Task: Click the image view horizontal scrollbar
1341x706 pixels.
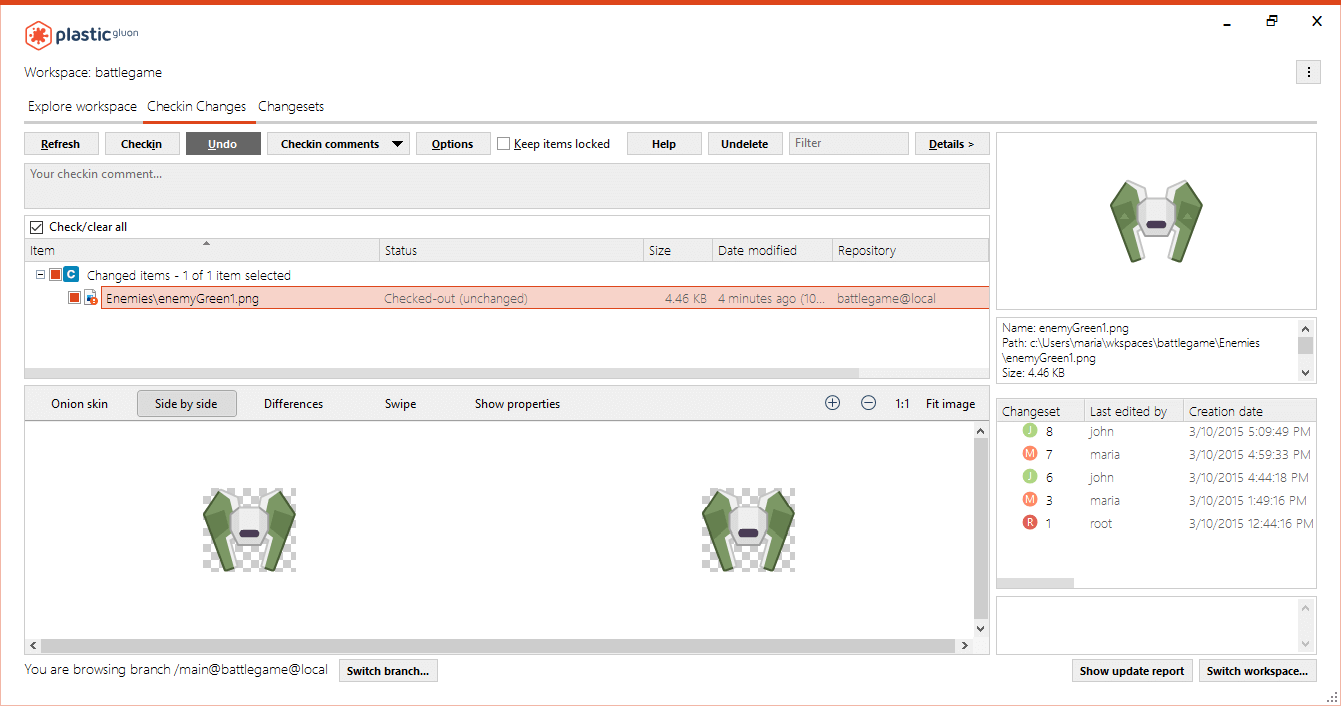Action: tap(499, 646)
